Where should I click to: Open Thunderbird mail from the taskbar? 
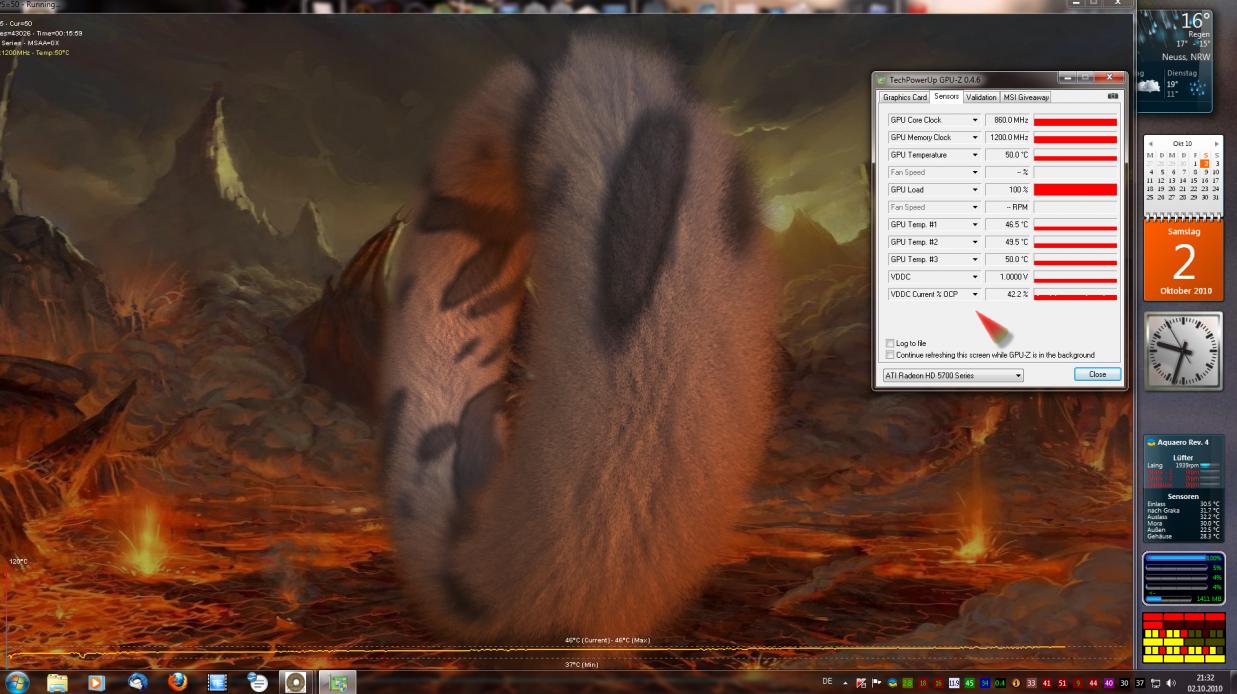[x=137, y=682]
